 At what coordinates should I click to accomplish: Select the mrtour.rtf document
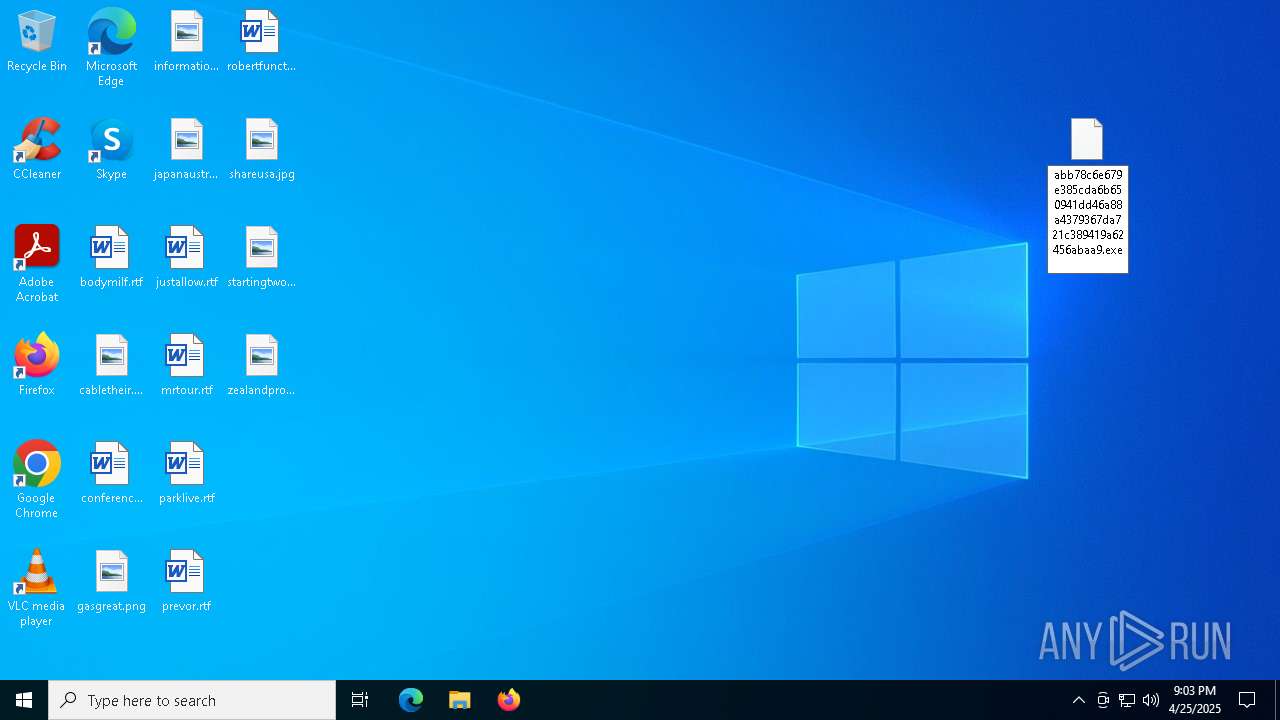pyautogui.click(x=186, y=366)
